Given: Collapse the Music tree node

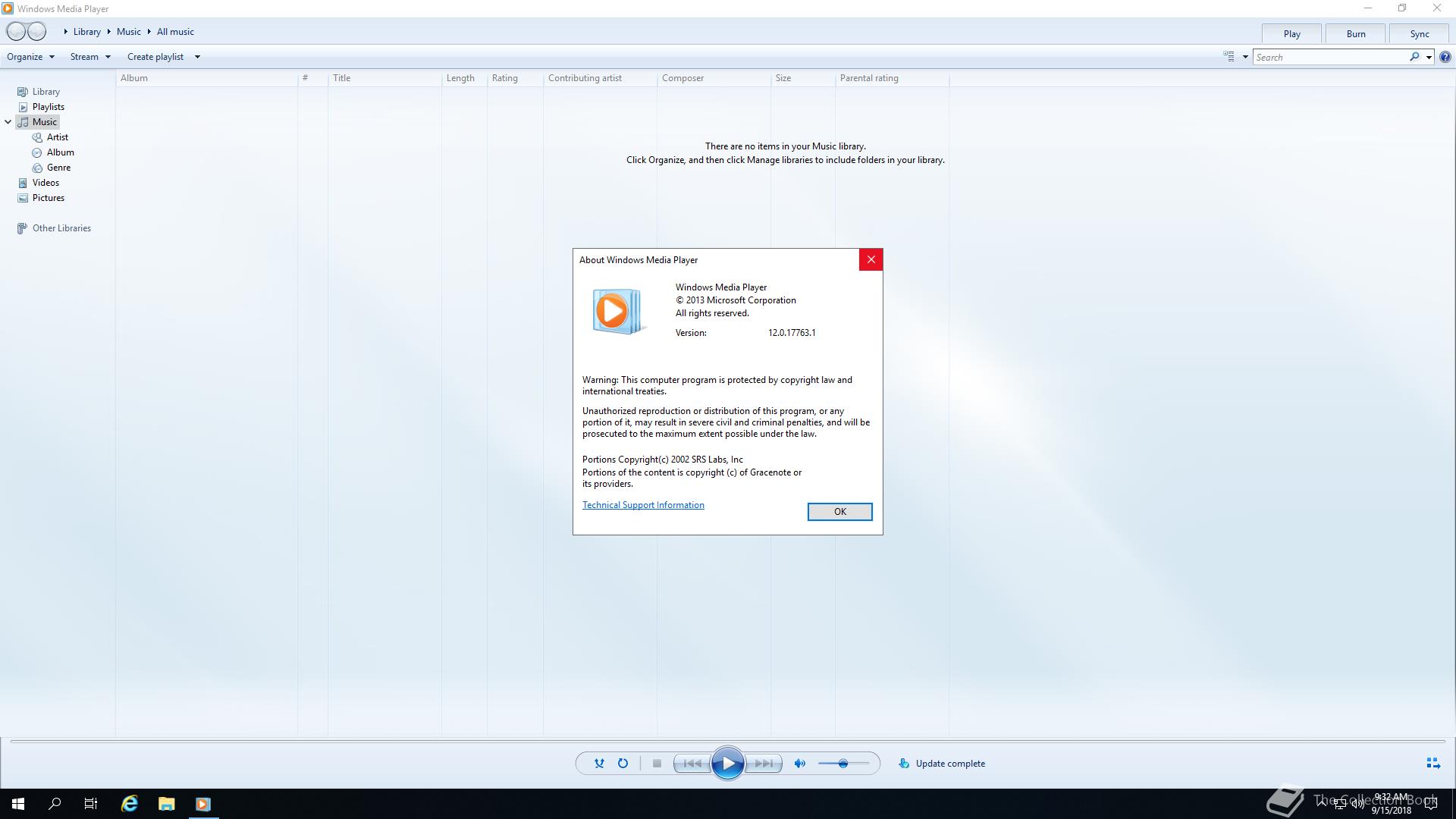Looking at the screenshot, I should click(8, 122).
